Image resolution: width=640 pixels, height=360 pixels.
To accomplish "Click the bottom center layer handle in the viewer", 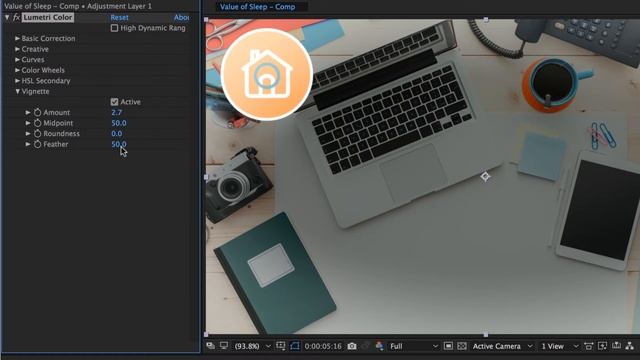I will (x=486, y=334).
